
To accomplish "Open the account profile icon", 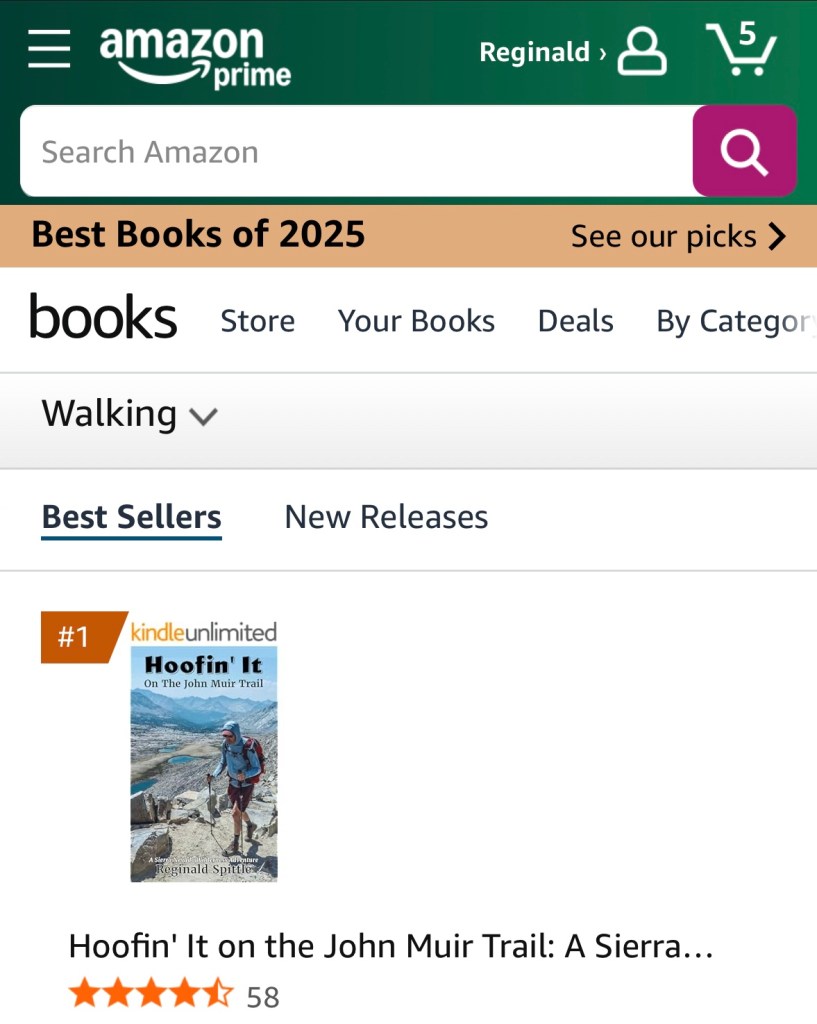I will [x=642, y=51].
